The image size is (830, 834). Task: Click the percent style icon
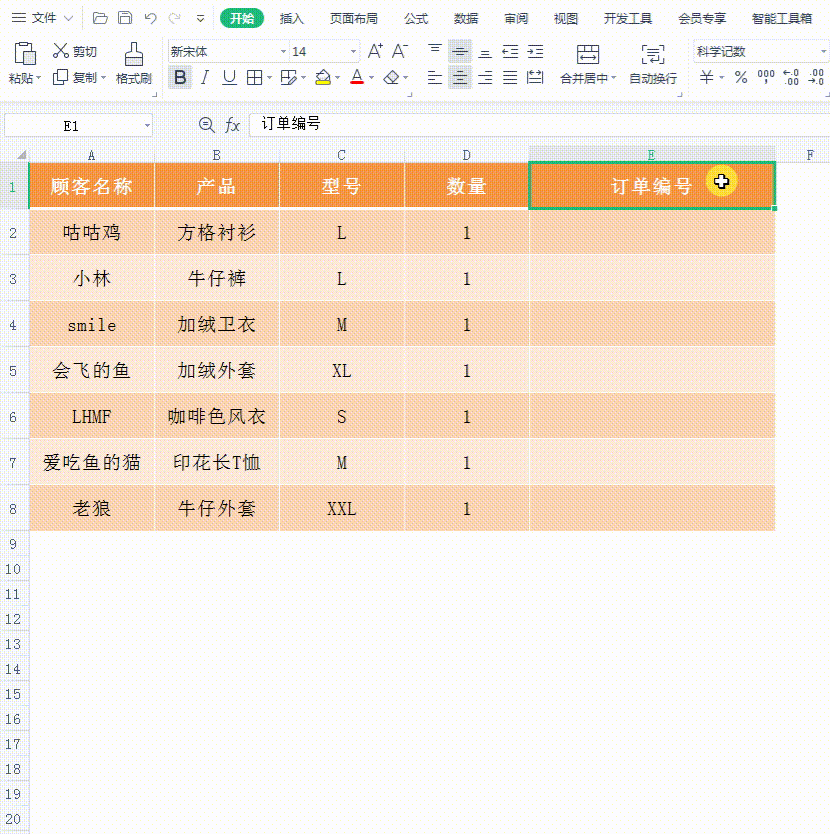[x=741, y=77]
